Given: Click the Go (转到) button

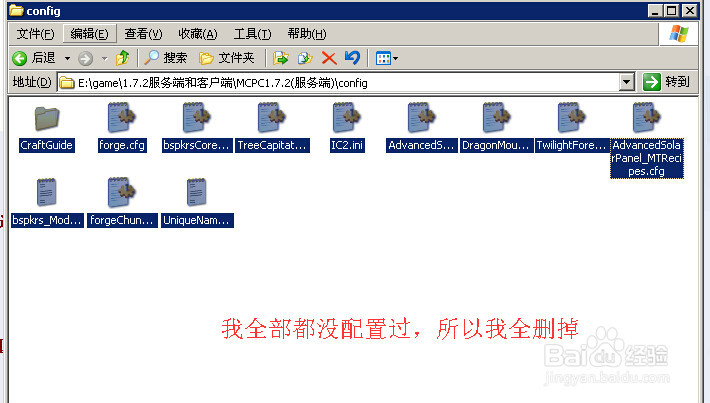Looking at the screenshot, I should [667, 82].
